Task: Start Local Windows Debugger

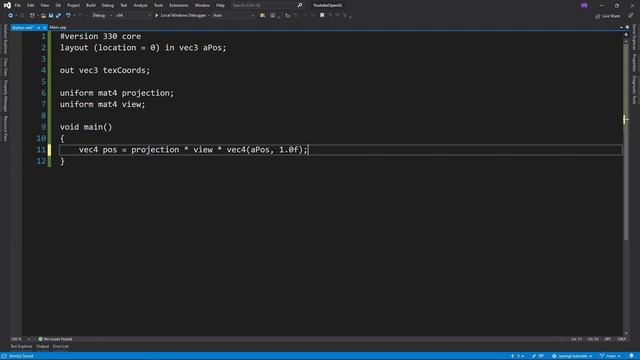Action: pyautogui.click(x=181, y=16)
